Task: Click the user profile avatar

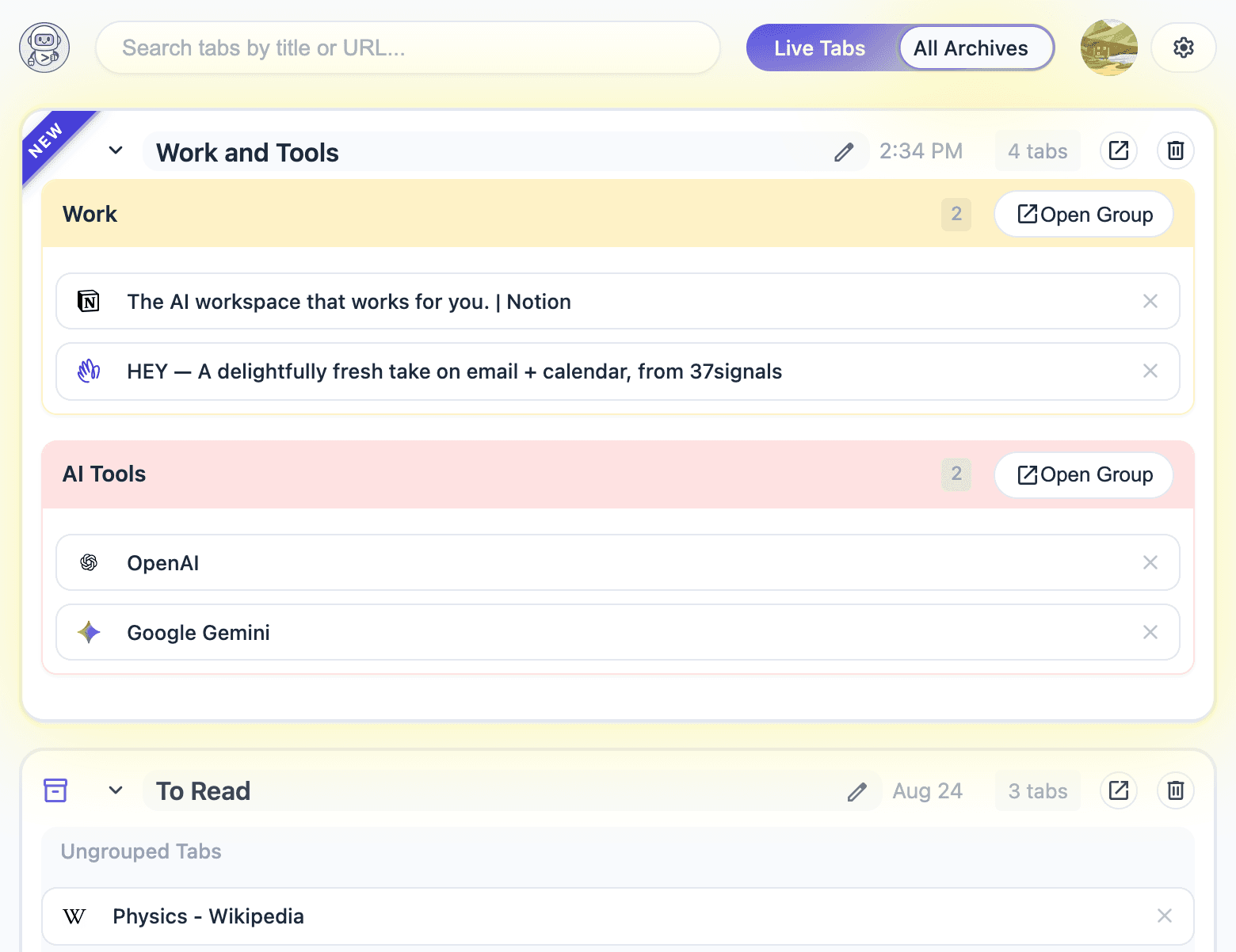Action: point(1109,48)
